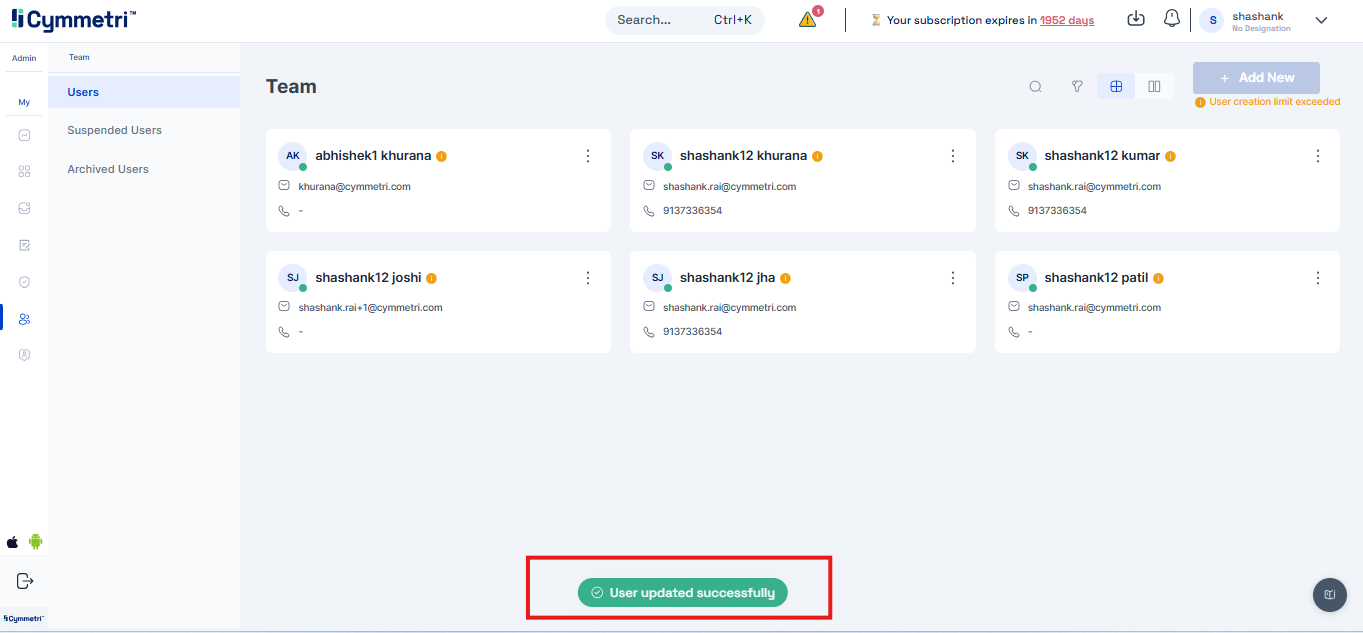1363x633 pixels.
Task: Click info icon beside shashank12 kumar
Action: (x=1170, y=156)
